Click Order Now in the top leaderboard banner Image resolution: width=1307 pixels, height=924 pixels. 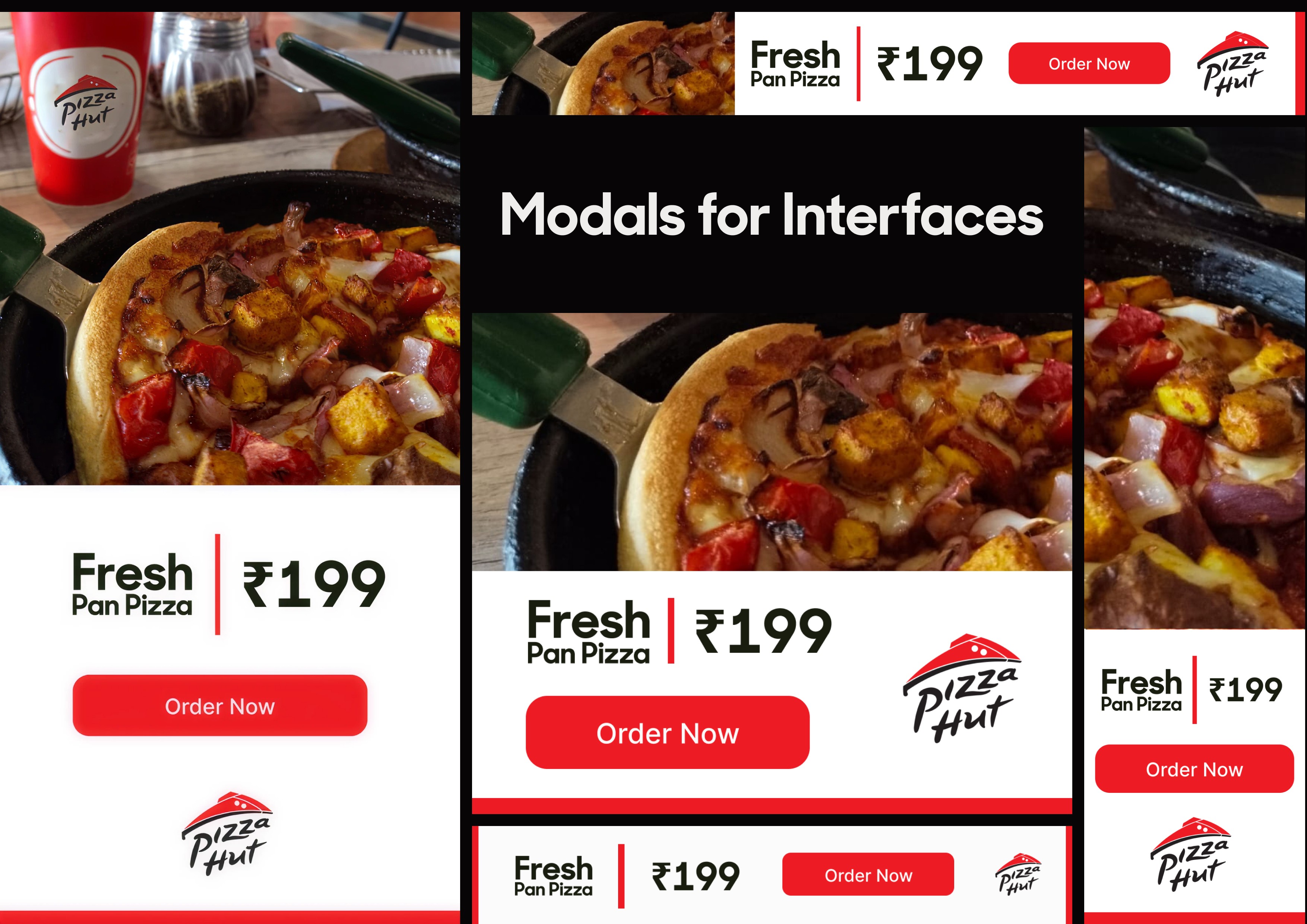(1089, 63)
